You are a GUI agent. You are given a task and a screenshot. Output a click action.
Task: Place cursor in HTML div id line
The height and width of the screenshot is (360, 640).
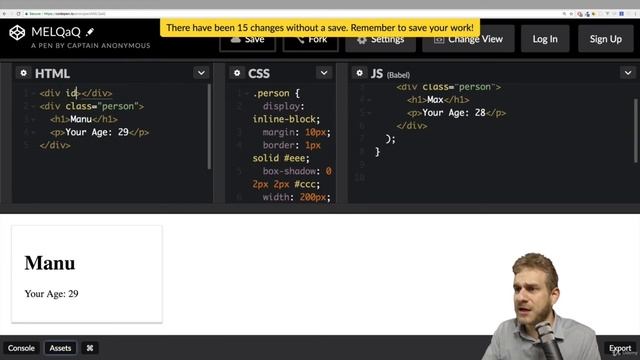(x=76, y=93)
